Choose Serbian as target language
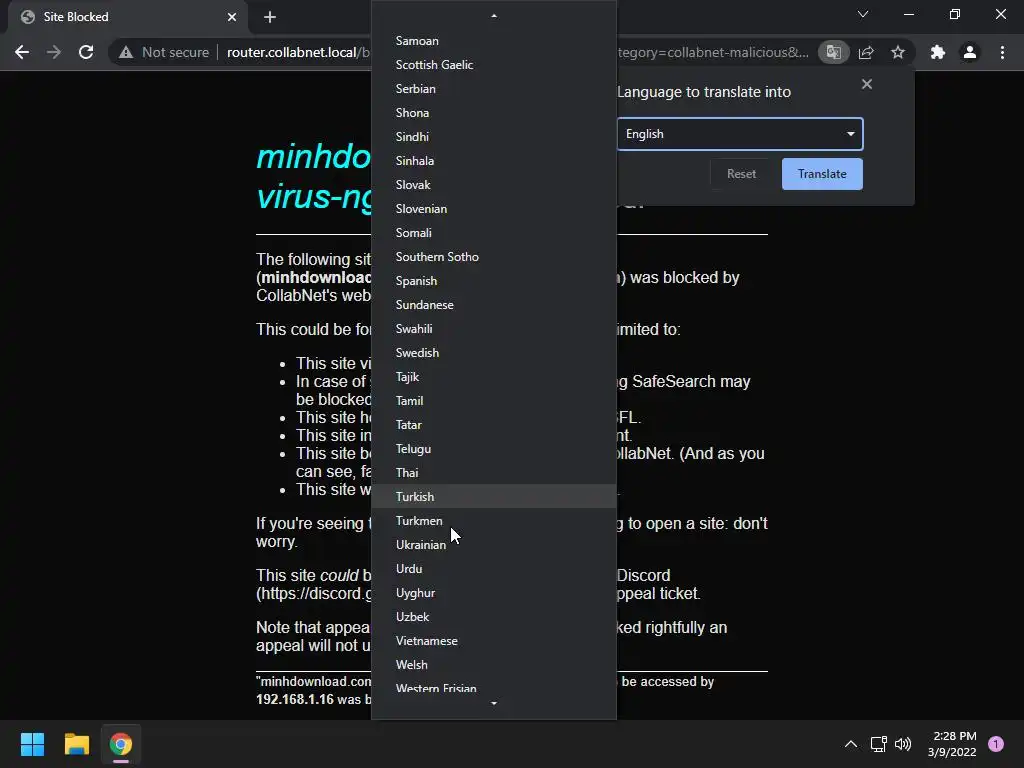This screenshot has height=768, width=1024. (x=494, y=89)
